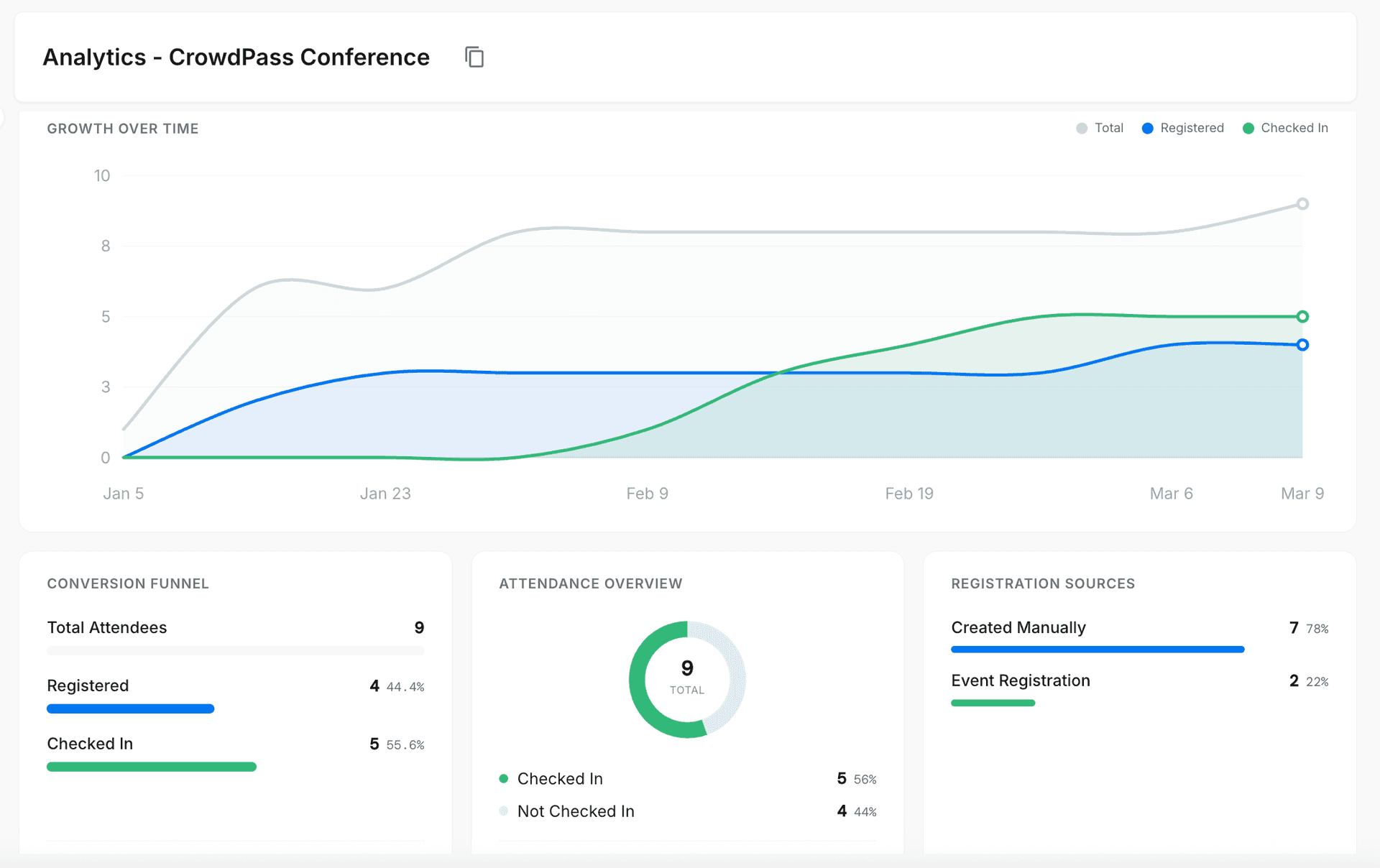Expand the Registration Sources panel
The height and width of the screenshot is (868, 1380).
[x=1043, y=583]
